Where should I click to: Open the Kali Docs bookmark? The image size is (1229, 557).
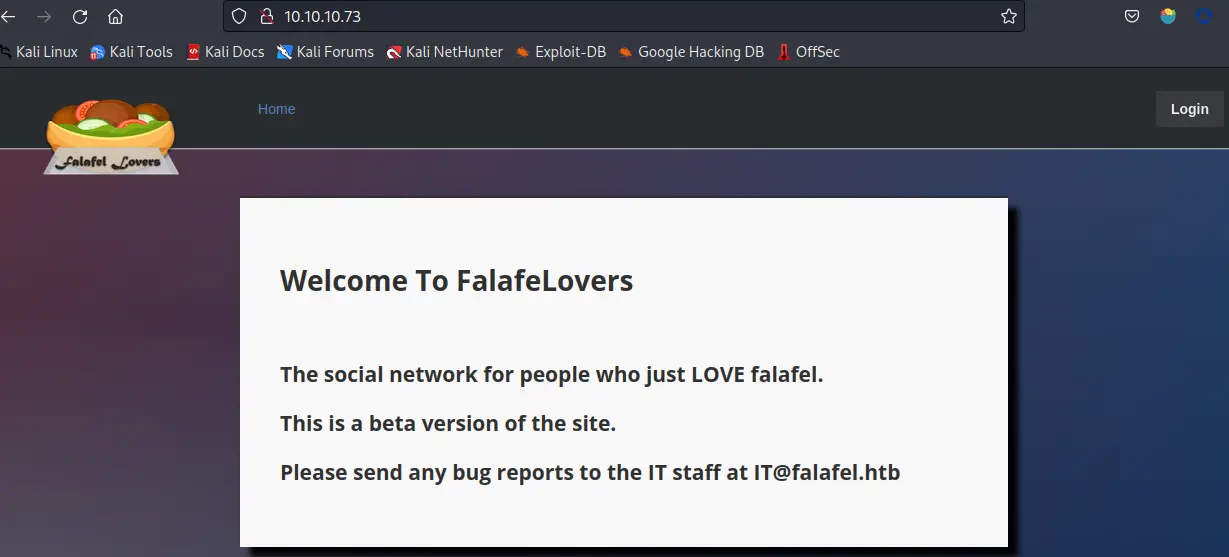[x=225, y=52]
